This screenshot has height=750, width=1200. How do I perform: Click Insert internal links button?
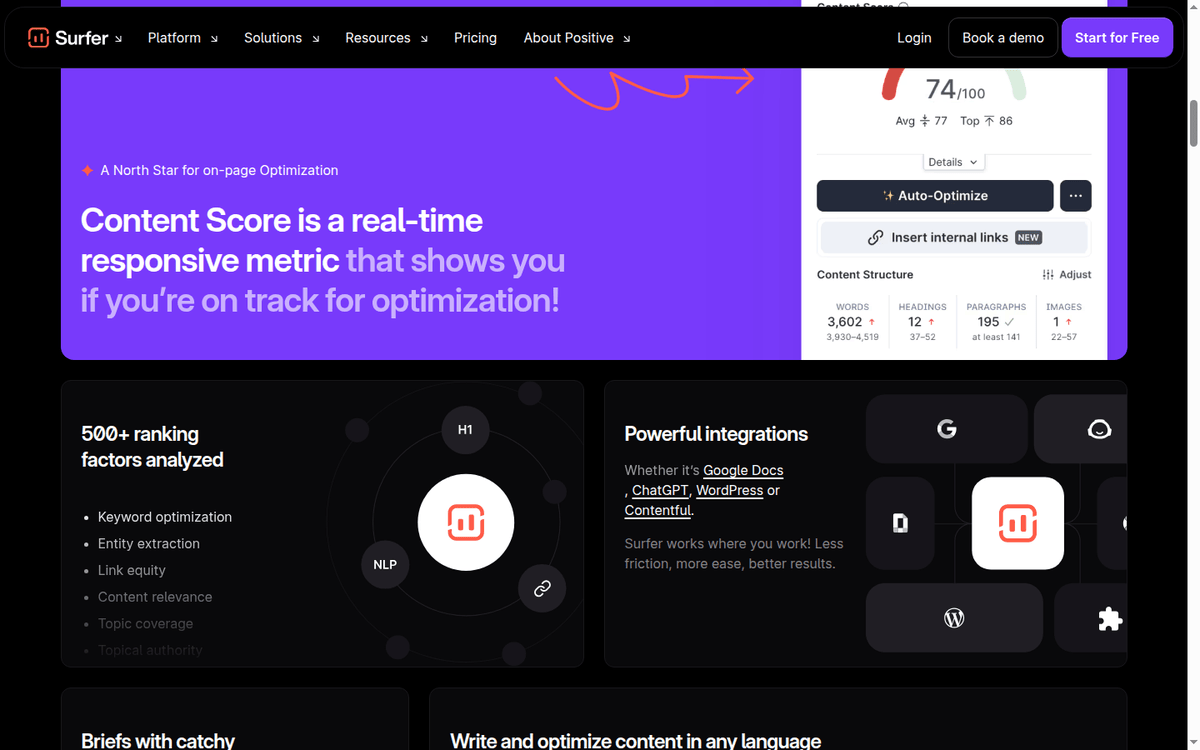pos(954,237)
